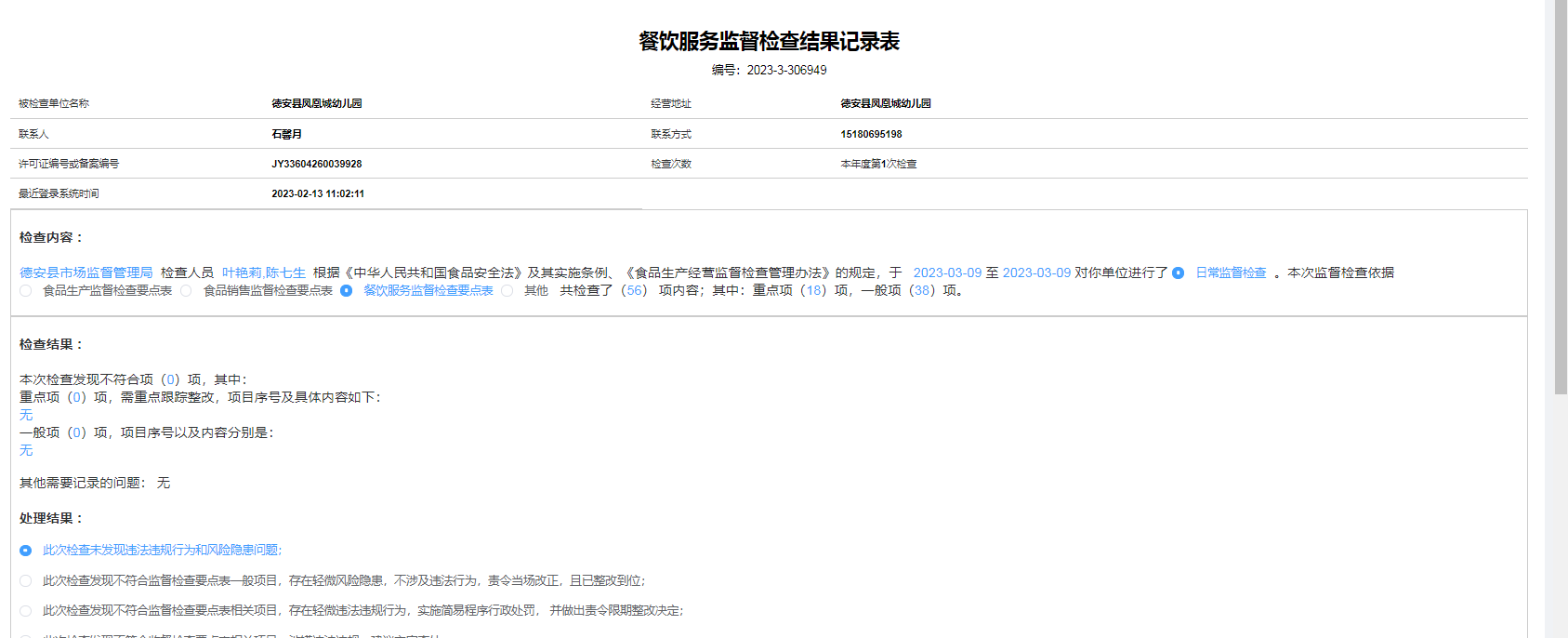This screenshot has width=1568, height=638.
Task: Click the contact phone number 15180695198
Action: 871,135
